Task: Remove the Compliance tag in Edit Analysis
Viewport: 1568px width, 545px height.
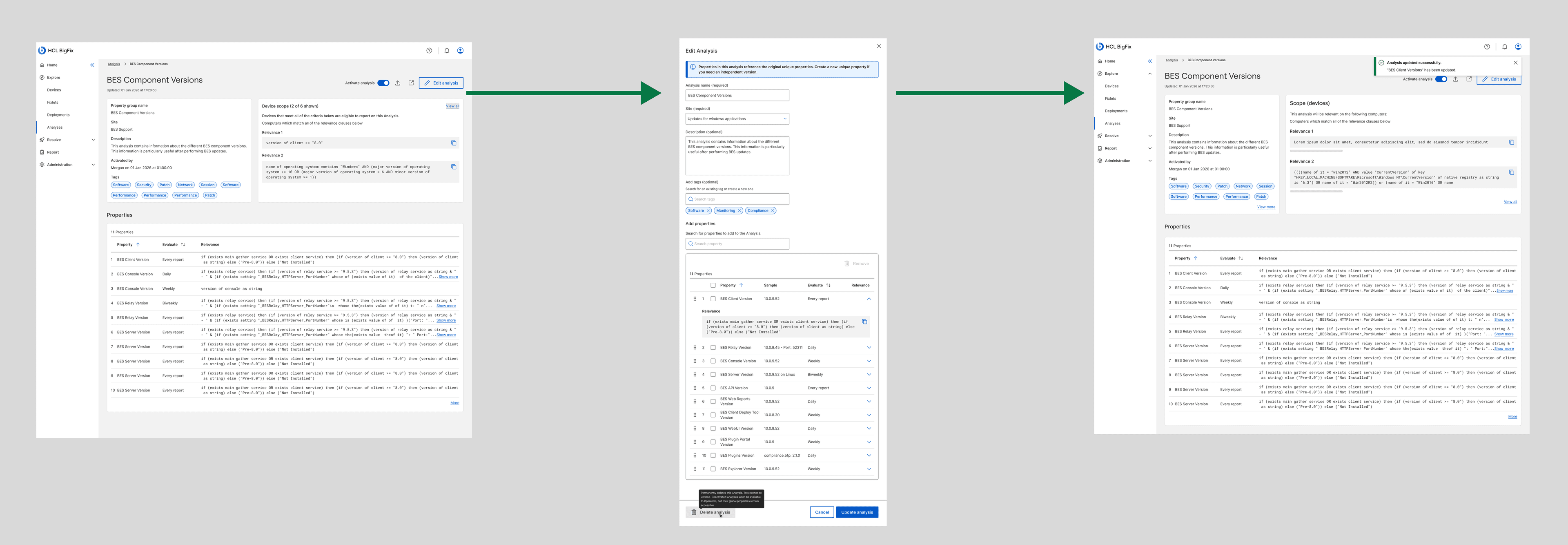Action: pyautogui.click(x=773, y=211)
